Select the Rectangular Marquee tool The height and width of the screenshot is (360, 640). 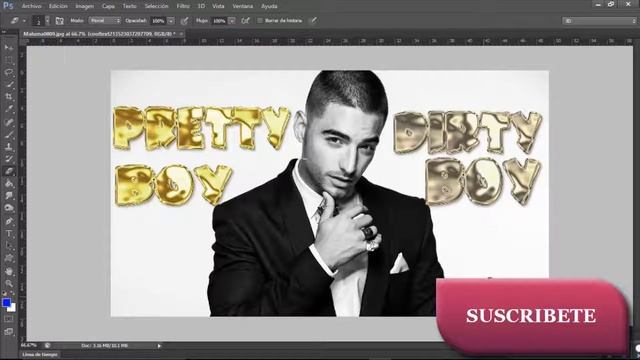tap(9, 60)
